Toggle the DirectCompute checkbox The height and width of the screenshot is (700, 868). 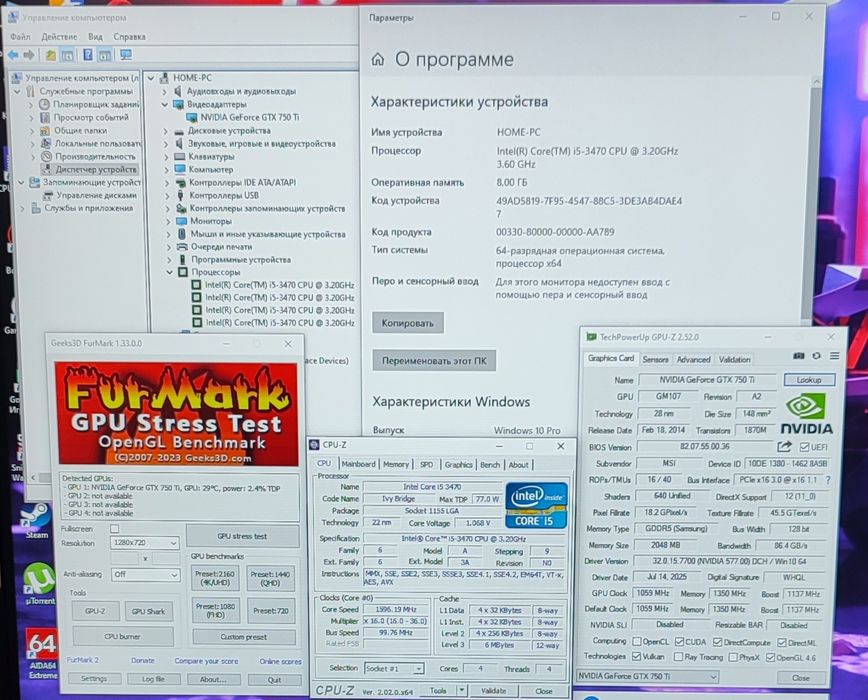coord(717,642)
